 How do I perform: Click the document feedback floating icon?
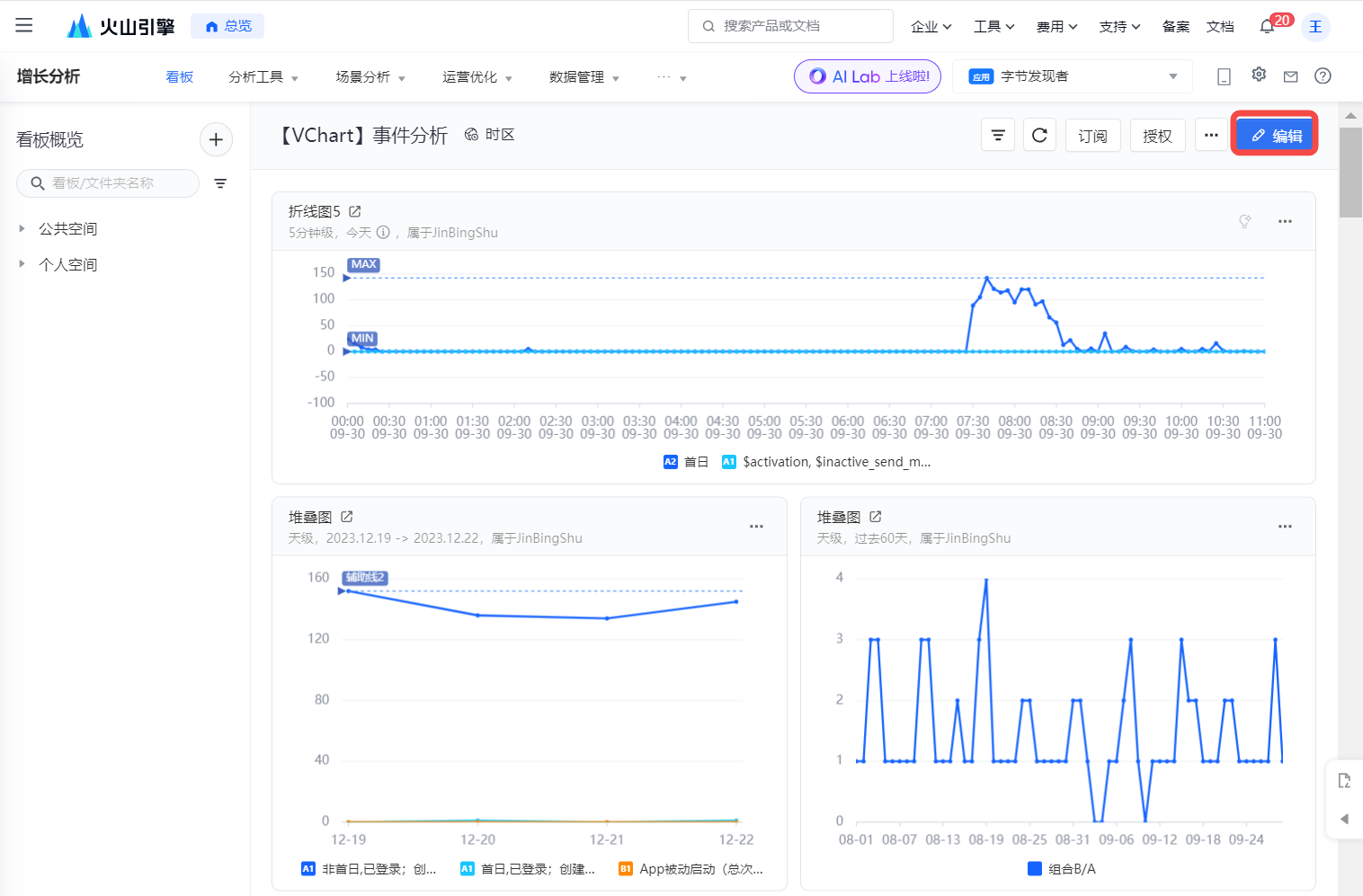[1344, 780]
